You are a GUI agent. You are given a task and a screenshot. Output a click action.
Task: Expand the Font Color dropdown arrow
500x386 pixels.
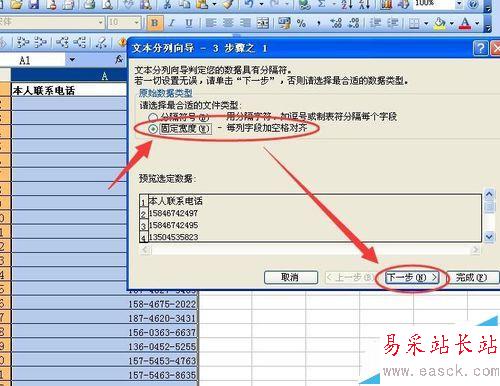click(x=477, y=23)
